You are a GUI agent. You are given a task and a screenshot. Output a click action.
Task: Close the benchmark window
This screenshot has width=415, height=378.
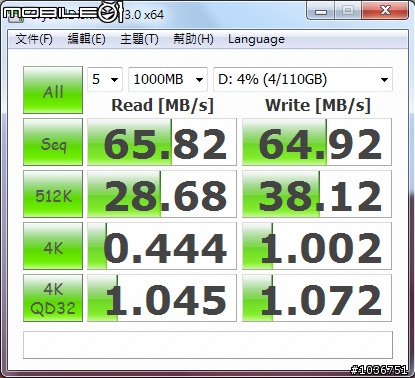tap(385, 11)
